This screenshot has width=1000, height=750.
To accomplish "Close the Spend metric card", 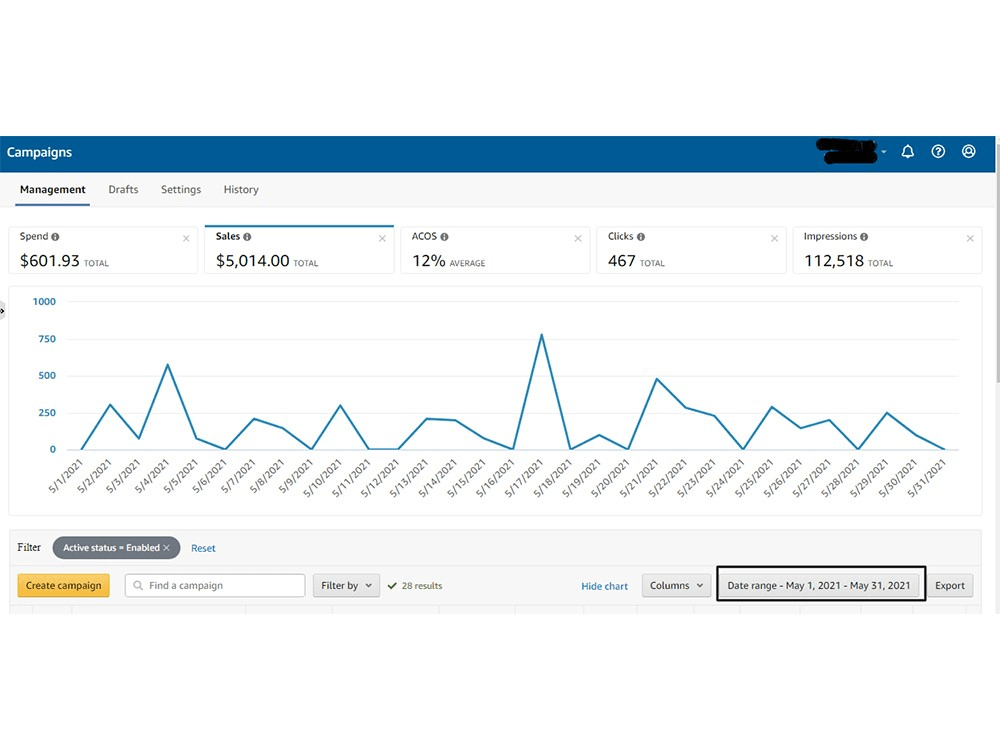I will coord(186,239).
